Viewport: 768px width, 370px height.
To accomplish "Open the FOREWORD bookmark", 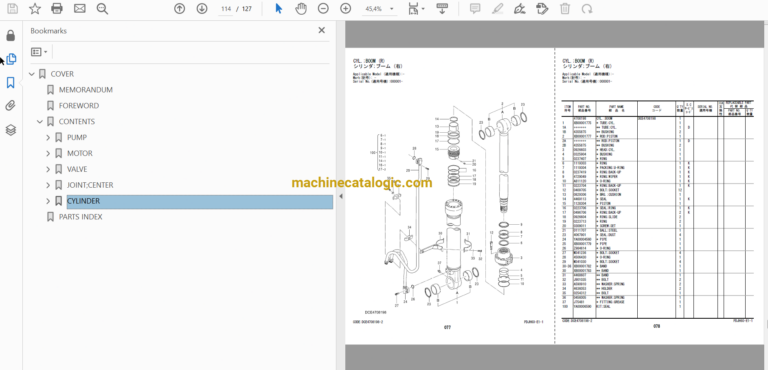I will tap(79, 106).
